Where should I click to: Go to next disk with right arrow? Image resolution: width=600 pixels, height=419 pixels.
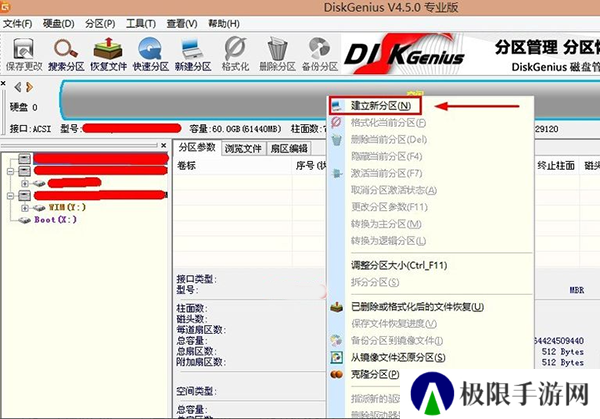tap(29, 87)
